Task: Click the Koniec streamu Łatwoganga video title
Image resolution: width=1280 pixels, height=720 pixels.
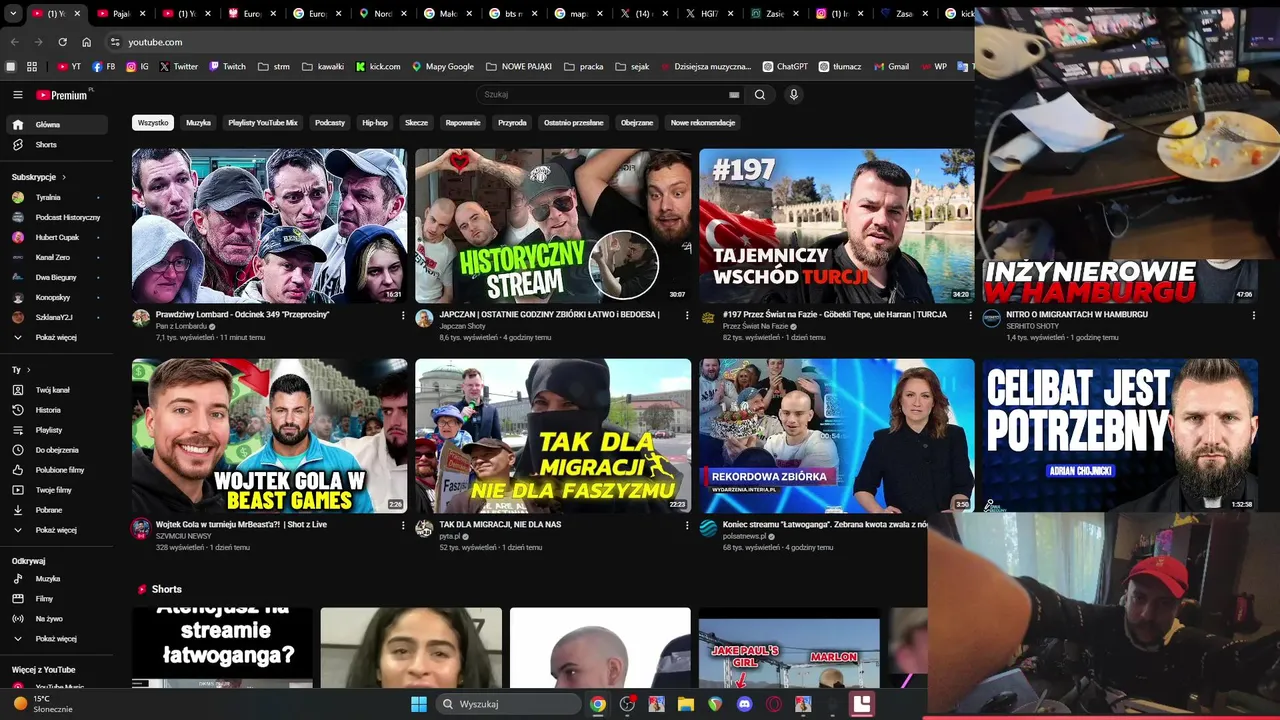Action: point(825,524)
